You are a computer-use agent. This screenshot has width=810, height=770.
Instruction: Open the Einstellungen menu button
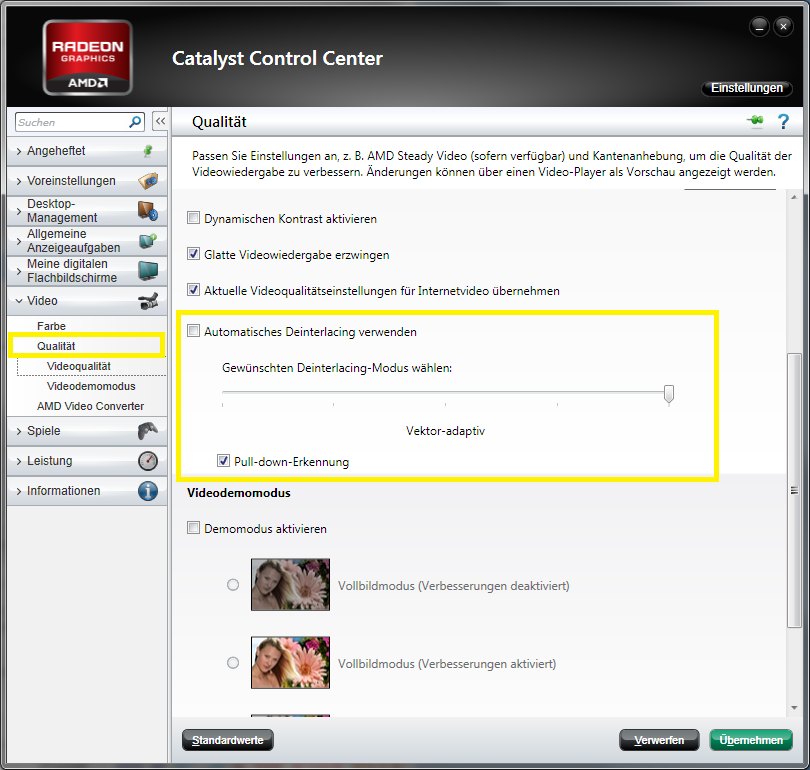pyautogui.click(x=746, y=88)
